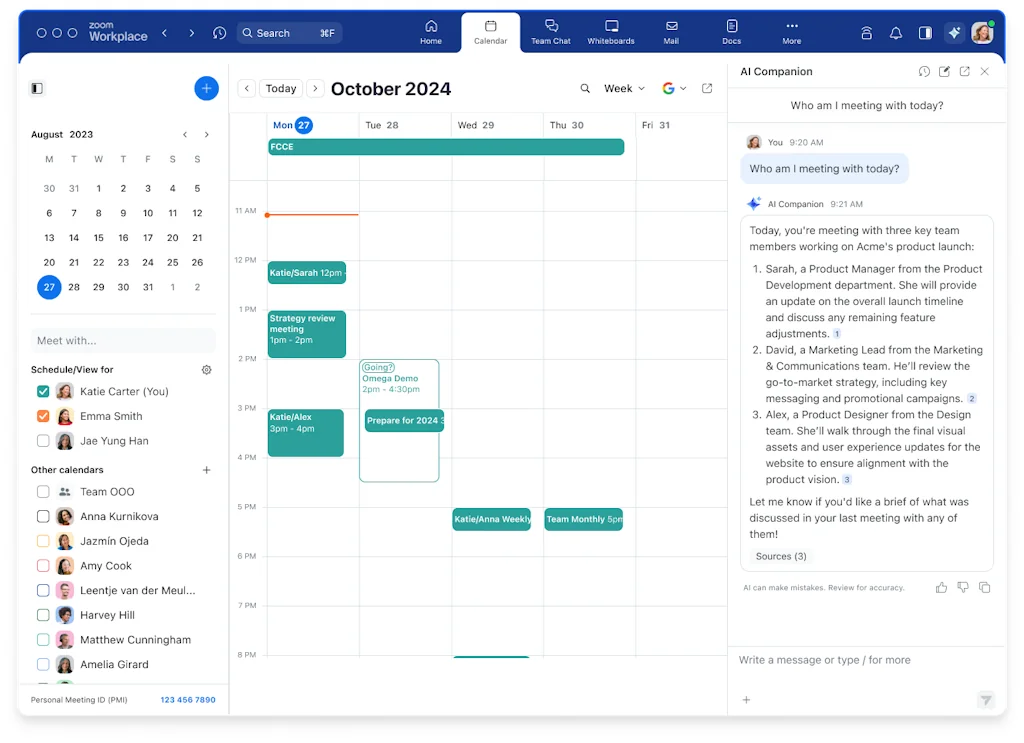Image resolution: width=1024 pixels, height=743 pixels.
Task: Open Whiteboards from the top navigation
Action: [x=610, y=32]
